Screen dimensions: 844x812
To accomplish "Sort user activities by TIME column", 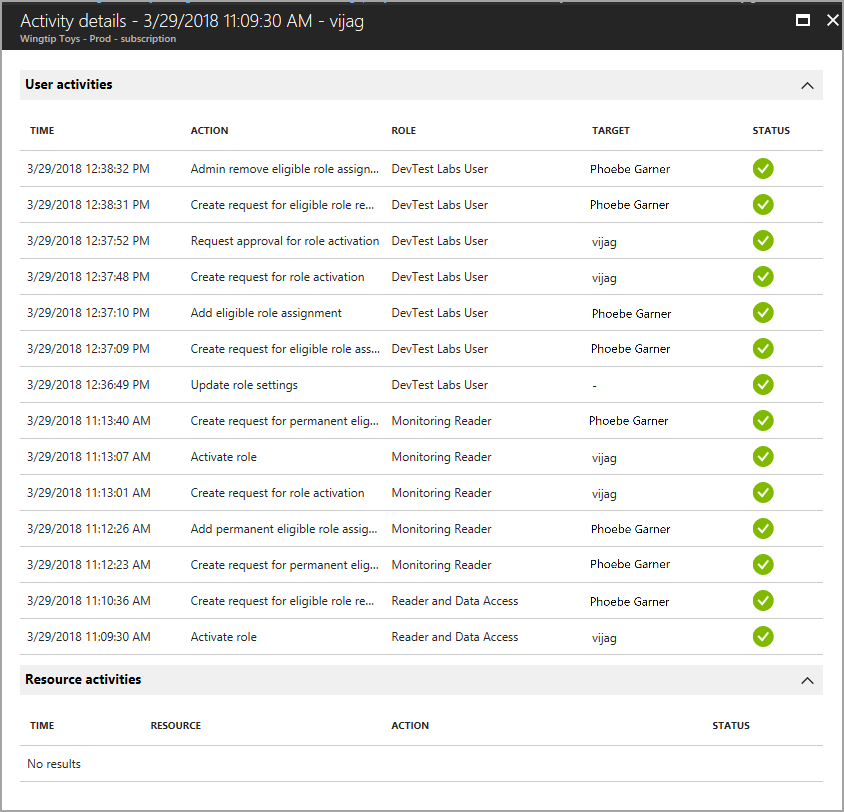I will [x=42, y=130].
